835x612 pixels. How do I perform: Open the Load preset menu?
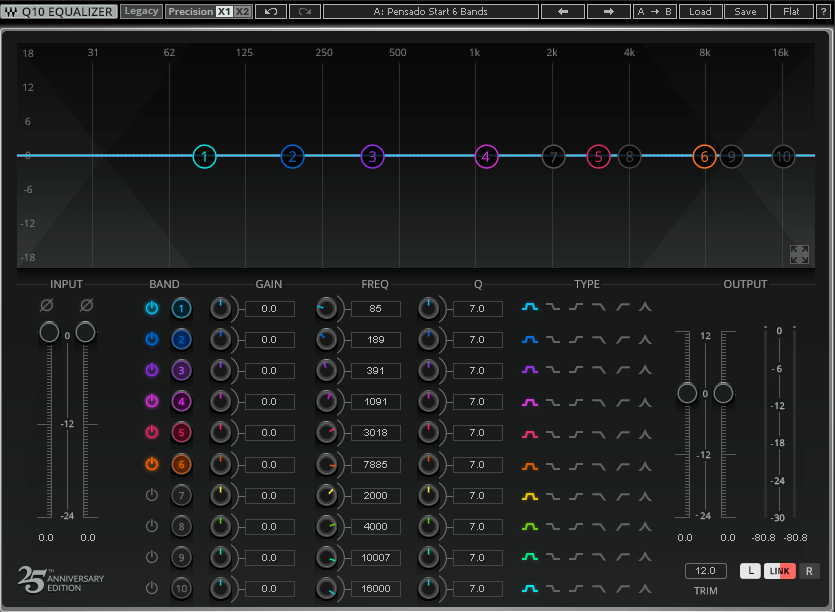click(x=700, y=11)
